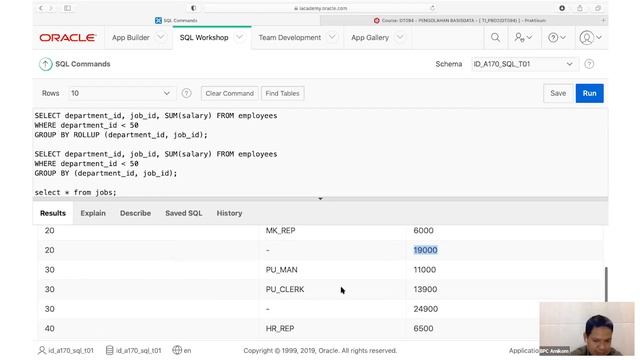Click 'select * from jobs;' line in editor
This screenshot has height=360, width=640.
pos(76,192)
